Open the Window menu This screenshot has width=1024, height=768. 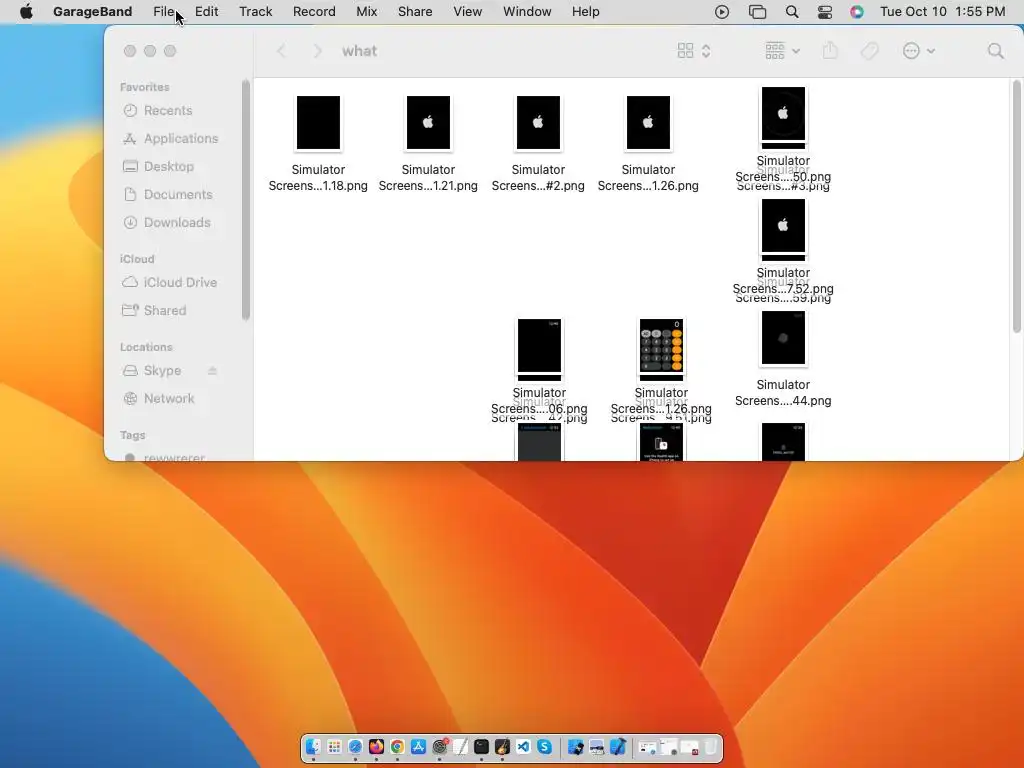[x=527, y=12]
